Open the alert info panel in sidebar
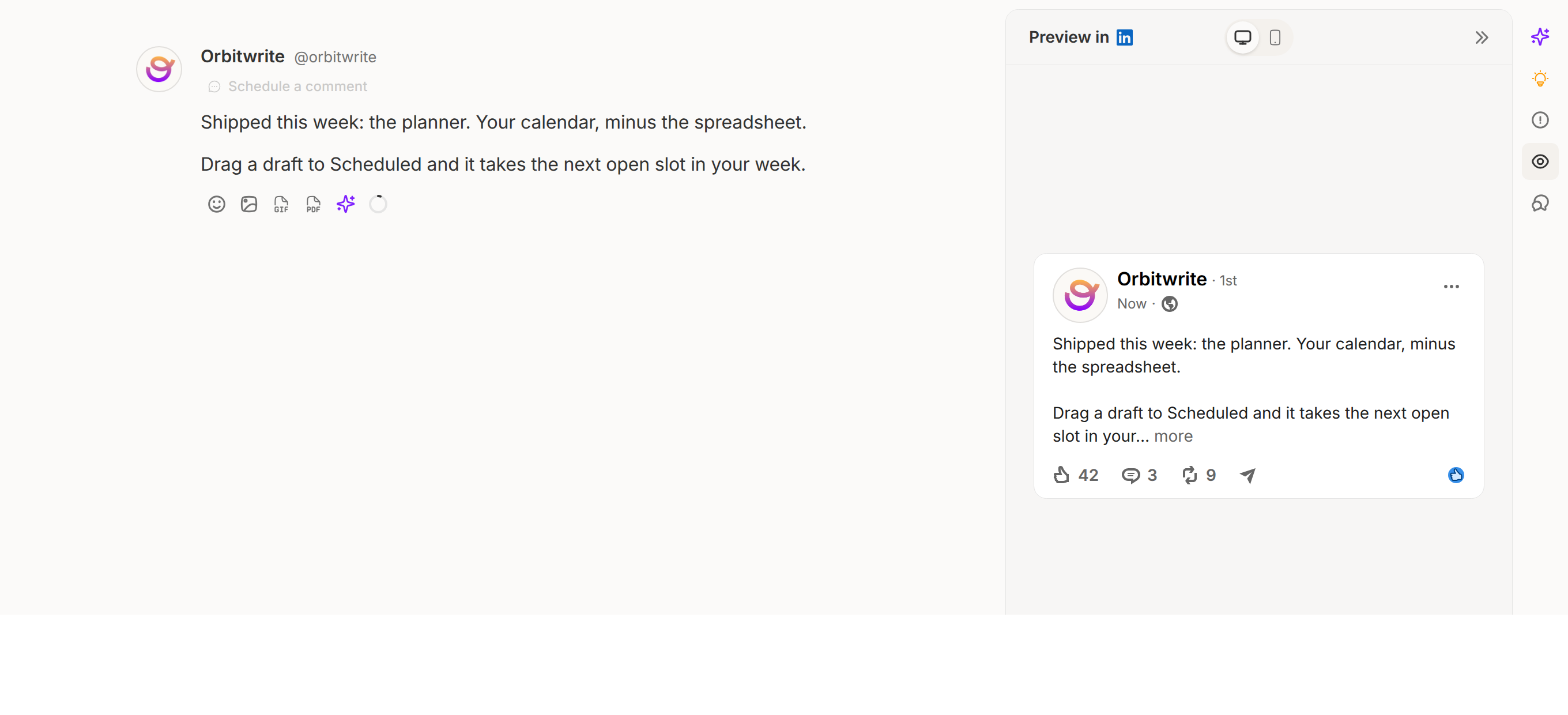Screen dimensions: 1568x715 point(1540,120)
